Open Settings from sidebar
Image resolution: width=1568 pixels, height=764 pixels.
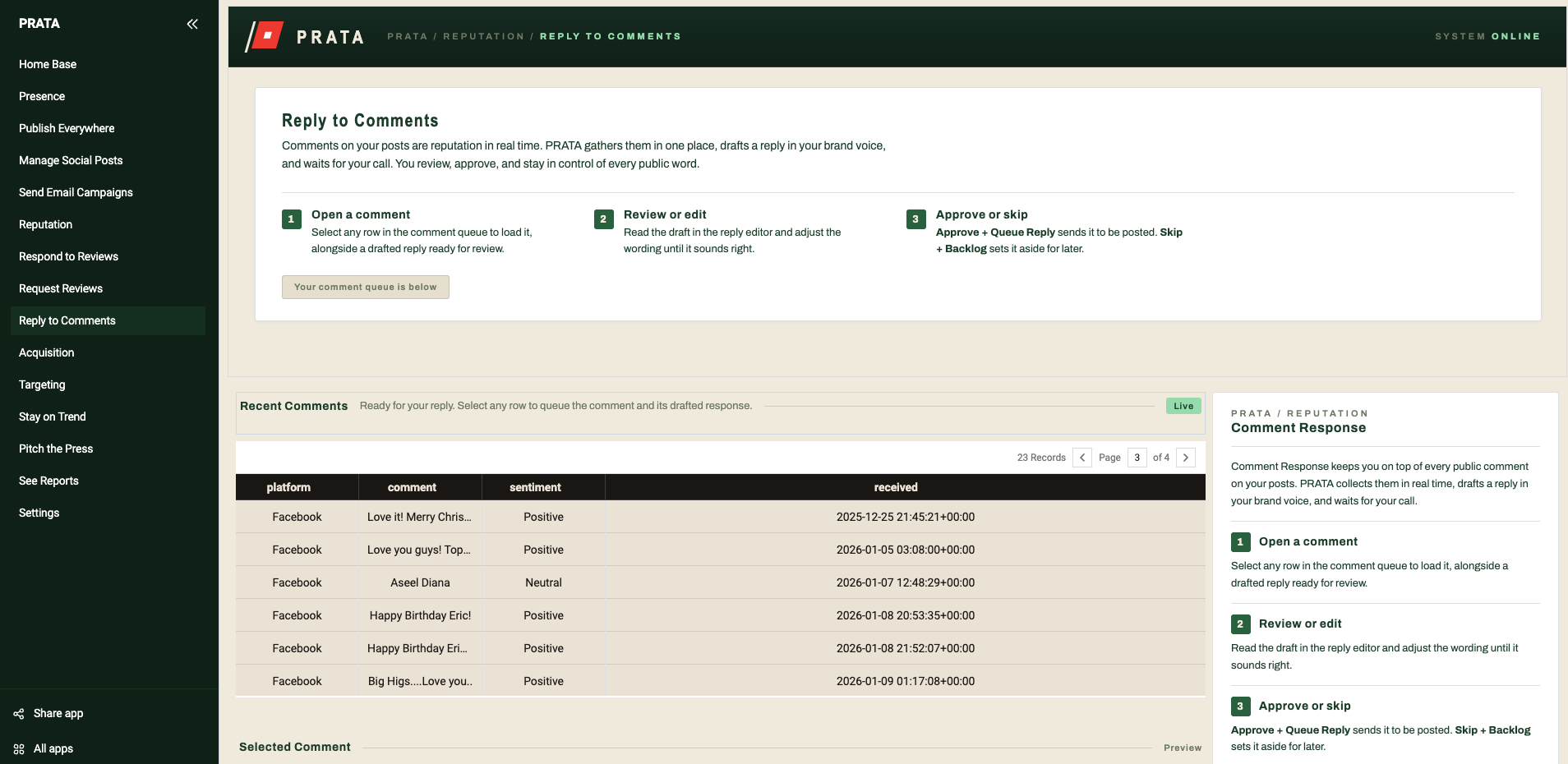click(x=108, y=513)
